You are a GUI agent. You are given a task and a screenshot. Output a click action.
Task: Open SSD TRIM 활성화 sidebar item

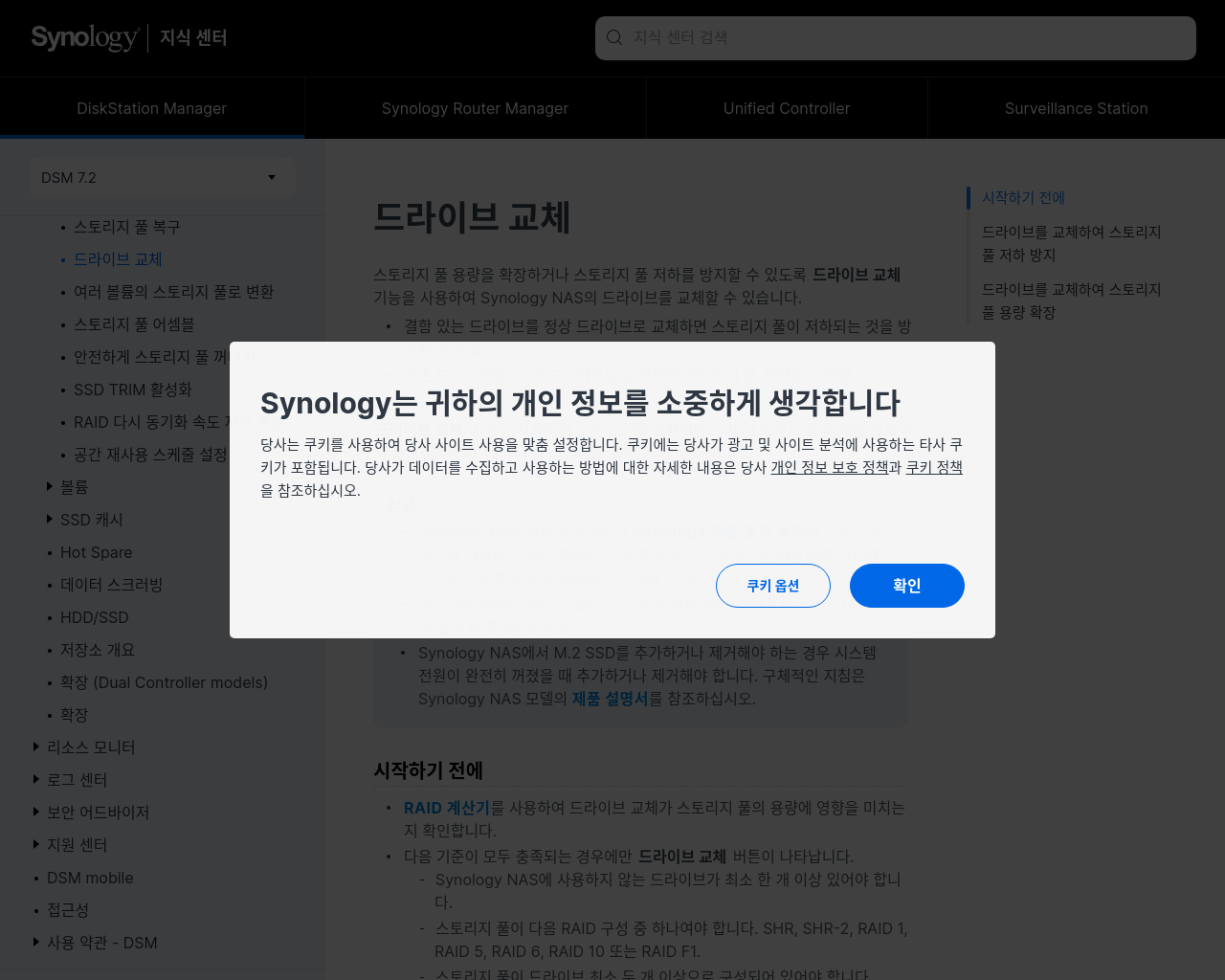point(133,390)
